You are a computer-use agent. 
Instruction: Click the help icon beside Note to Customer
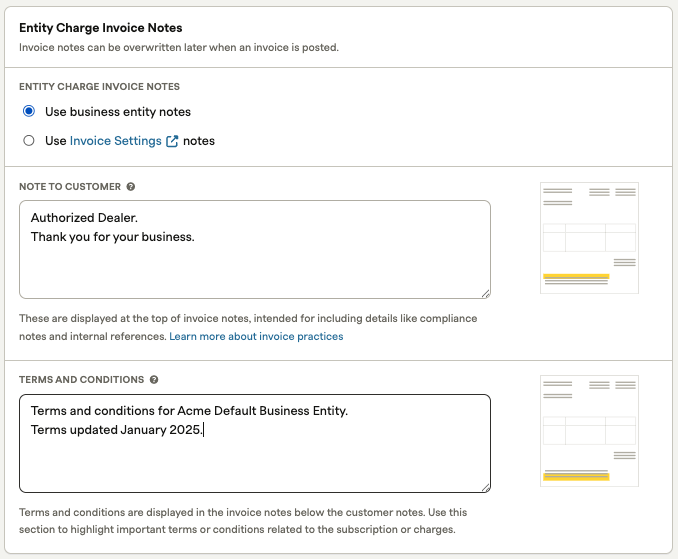(131, 187)
